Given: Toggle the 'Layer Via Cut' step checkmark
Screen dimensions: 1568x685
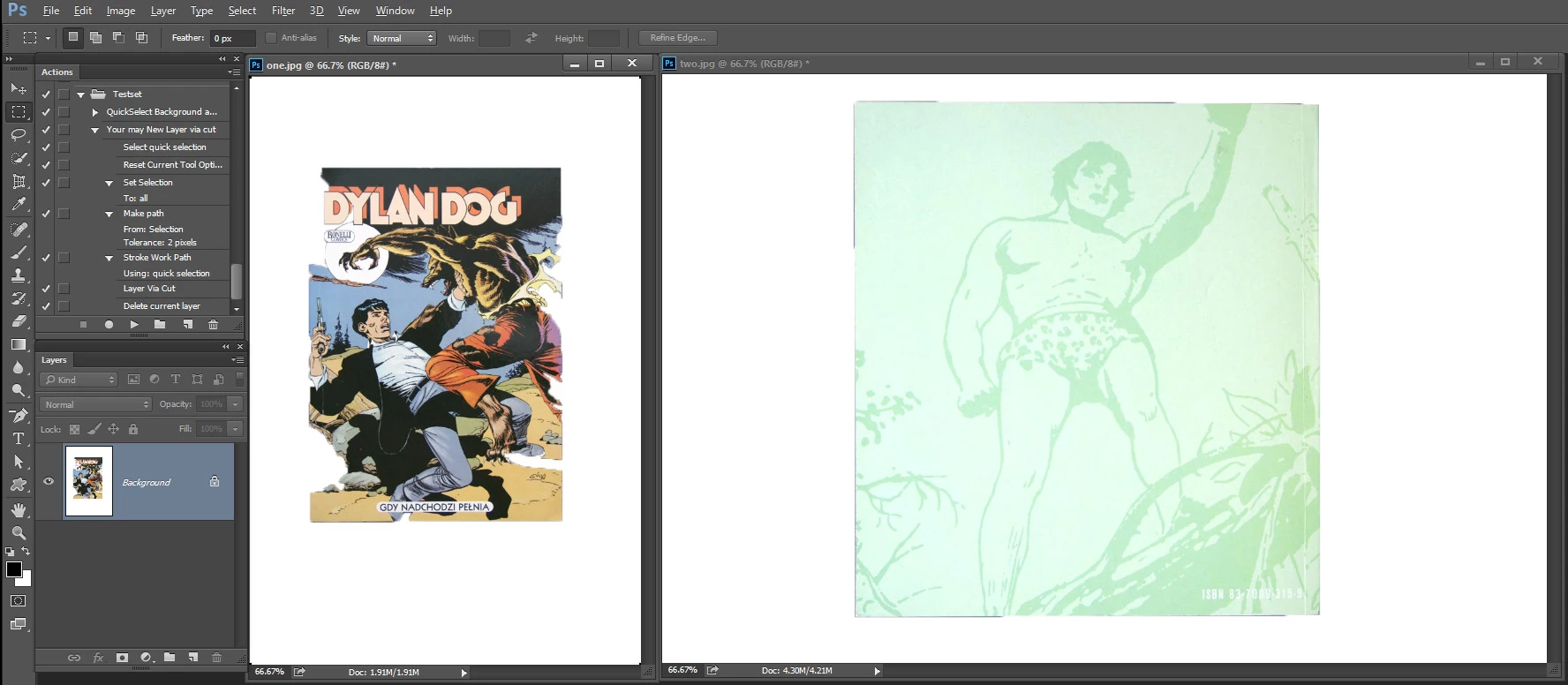Looking at the screenshot, I should [x=46, y=289].
